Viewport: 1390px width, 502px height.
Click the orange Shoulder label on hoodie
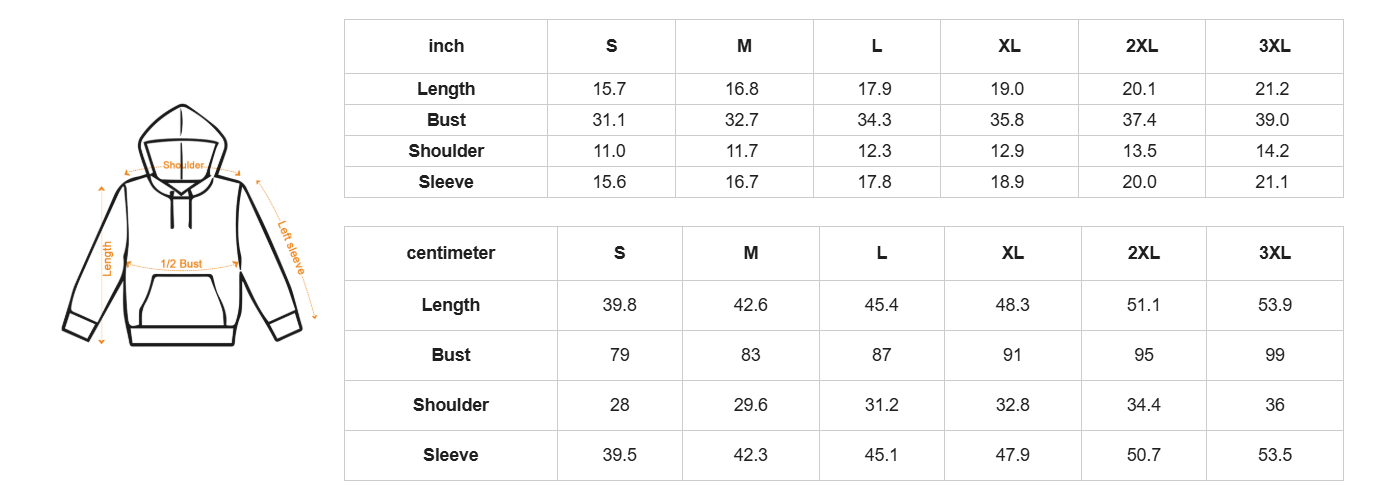coord(183,165)
